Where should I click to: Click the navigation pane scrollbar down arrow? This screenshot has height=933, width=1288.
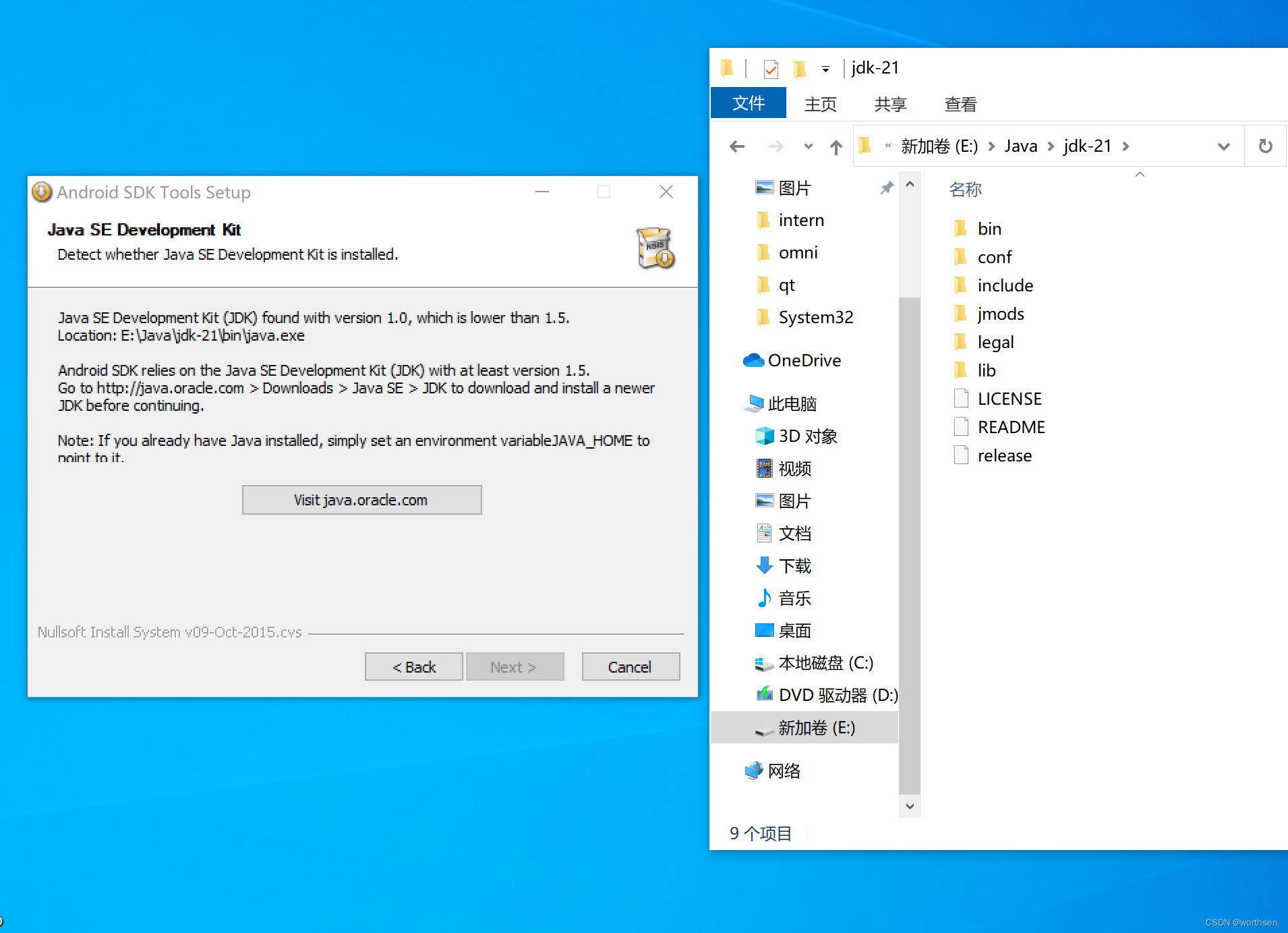[x=910, y=806]
